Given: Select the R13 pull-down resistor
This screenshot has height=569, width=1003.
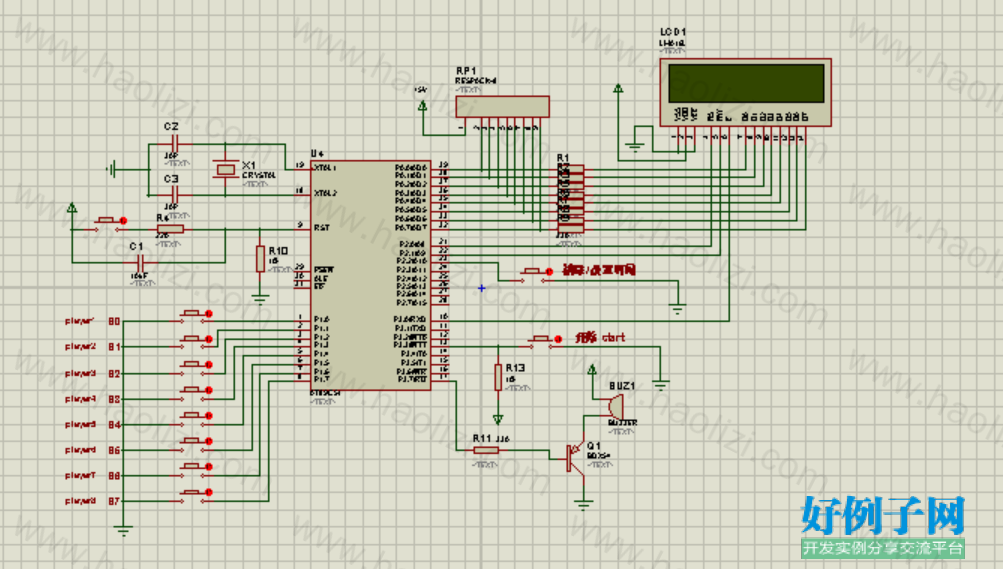Looking at the screenshot, I should pyautogui.click(x=498, y=377).
